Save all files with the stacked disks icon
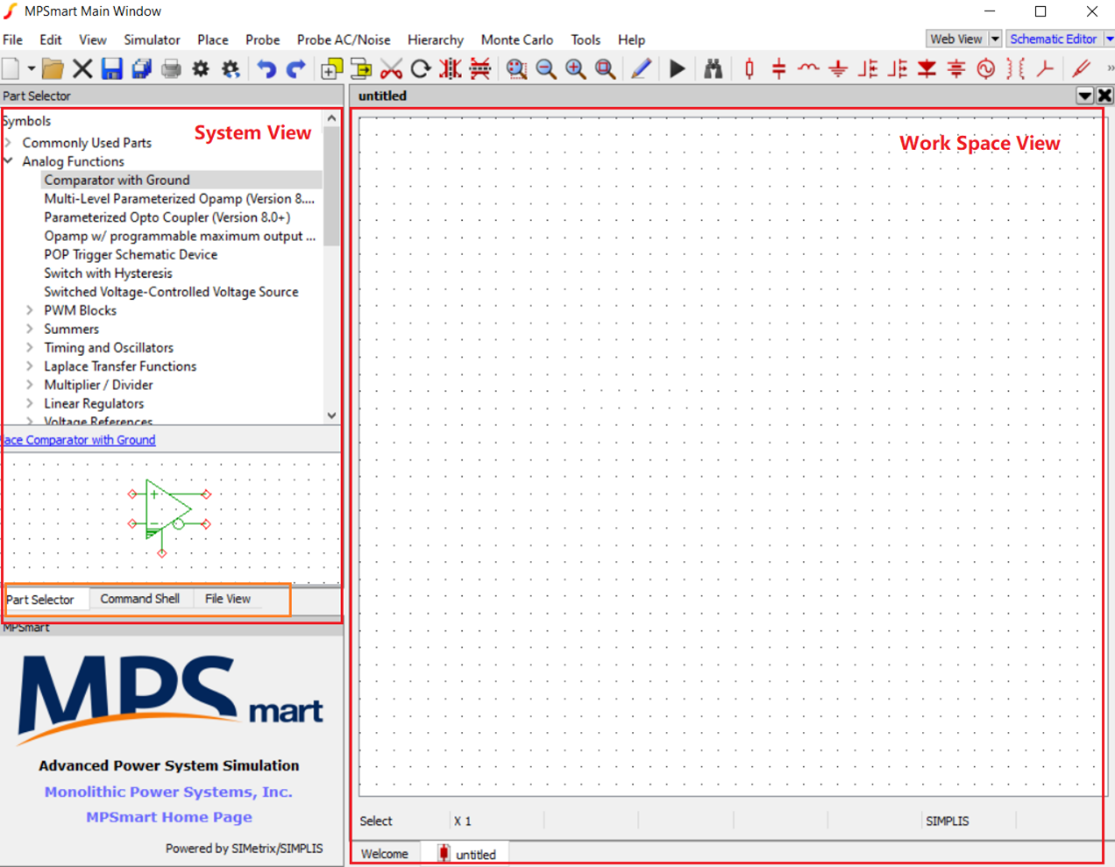1115x867 pixels. 142,69
